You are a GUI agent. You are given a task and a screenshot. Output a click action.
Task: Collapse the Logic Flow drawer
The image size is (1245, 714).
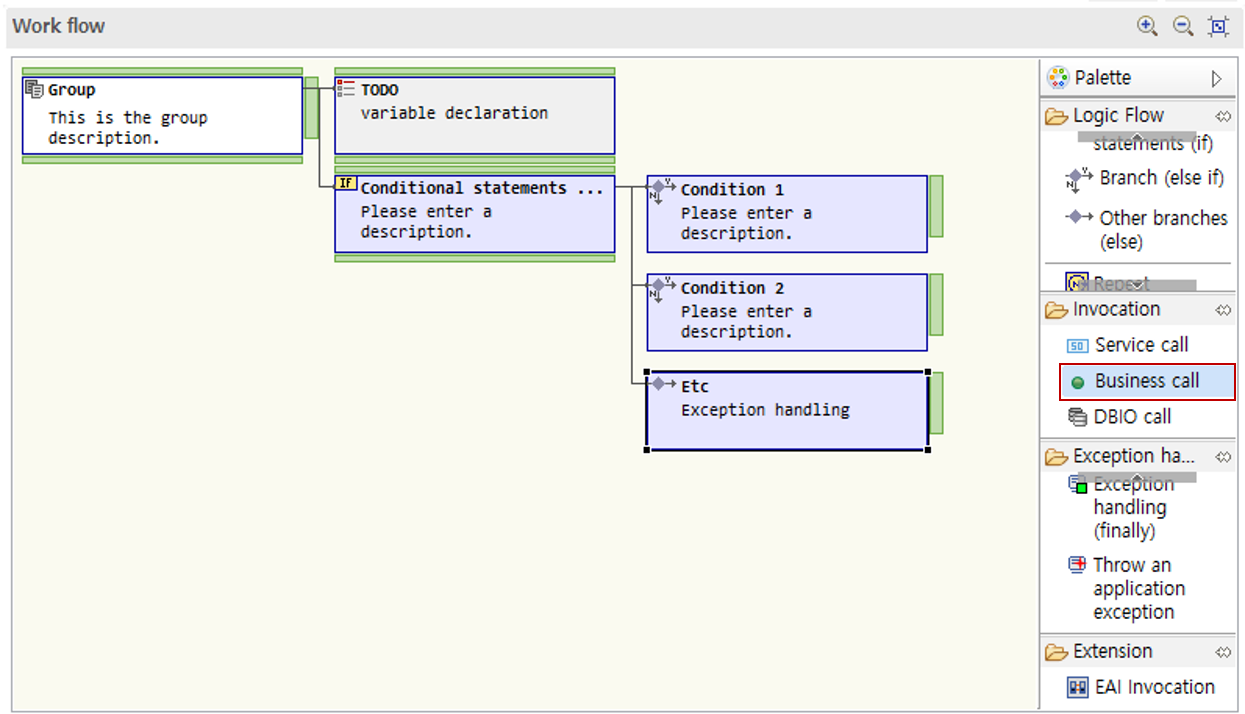[1117, 116]
